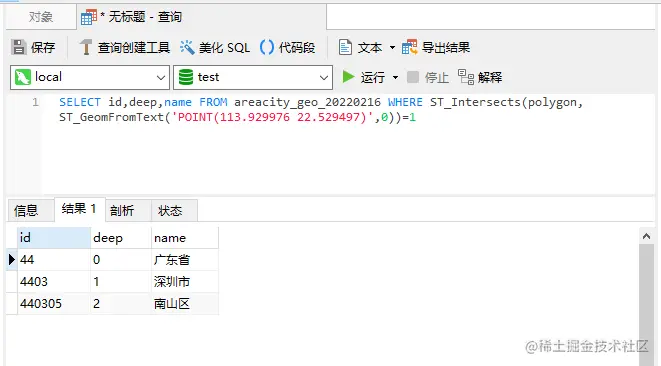Click the row indicator arrow beside id 44
This screenshot has width=661, height=366.
click(12, 260)
